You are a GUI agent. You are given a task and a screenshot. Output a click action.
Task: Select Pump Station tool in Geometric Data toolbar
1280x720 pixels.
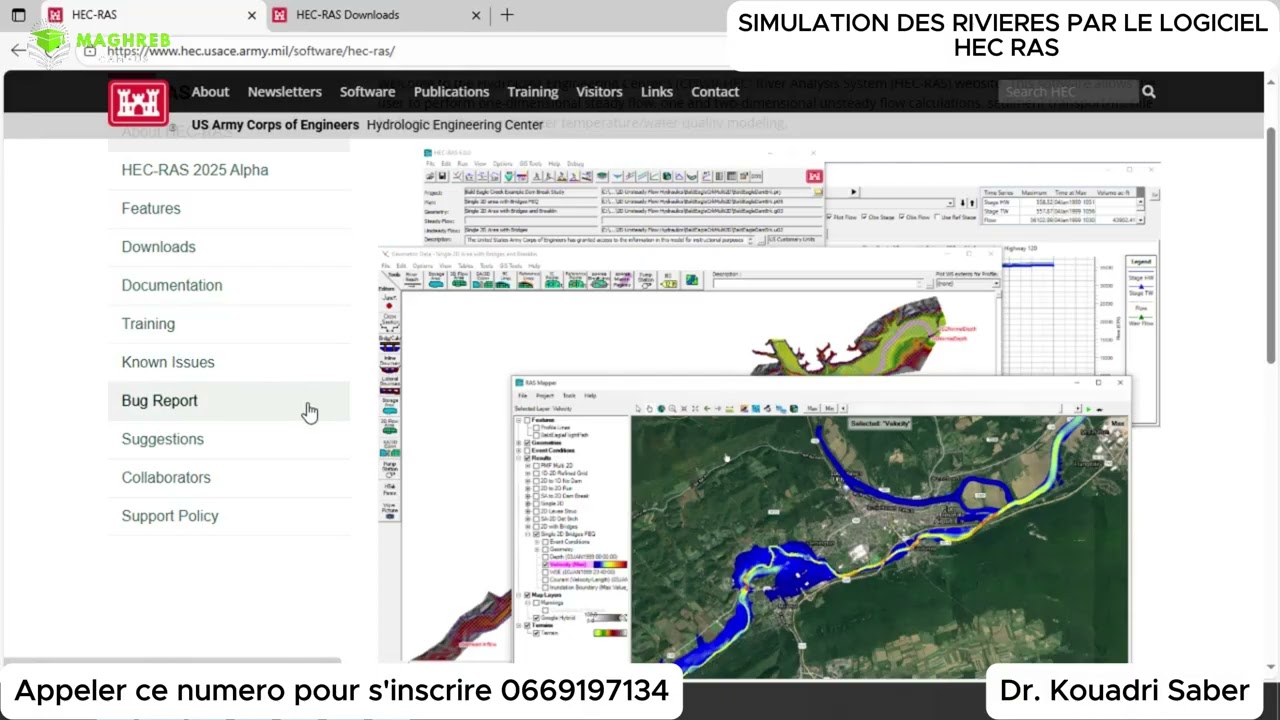click(645, 280)
